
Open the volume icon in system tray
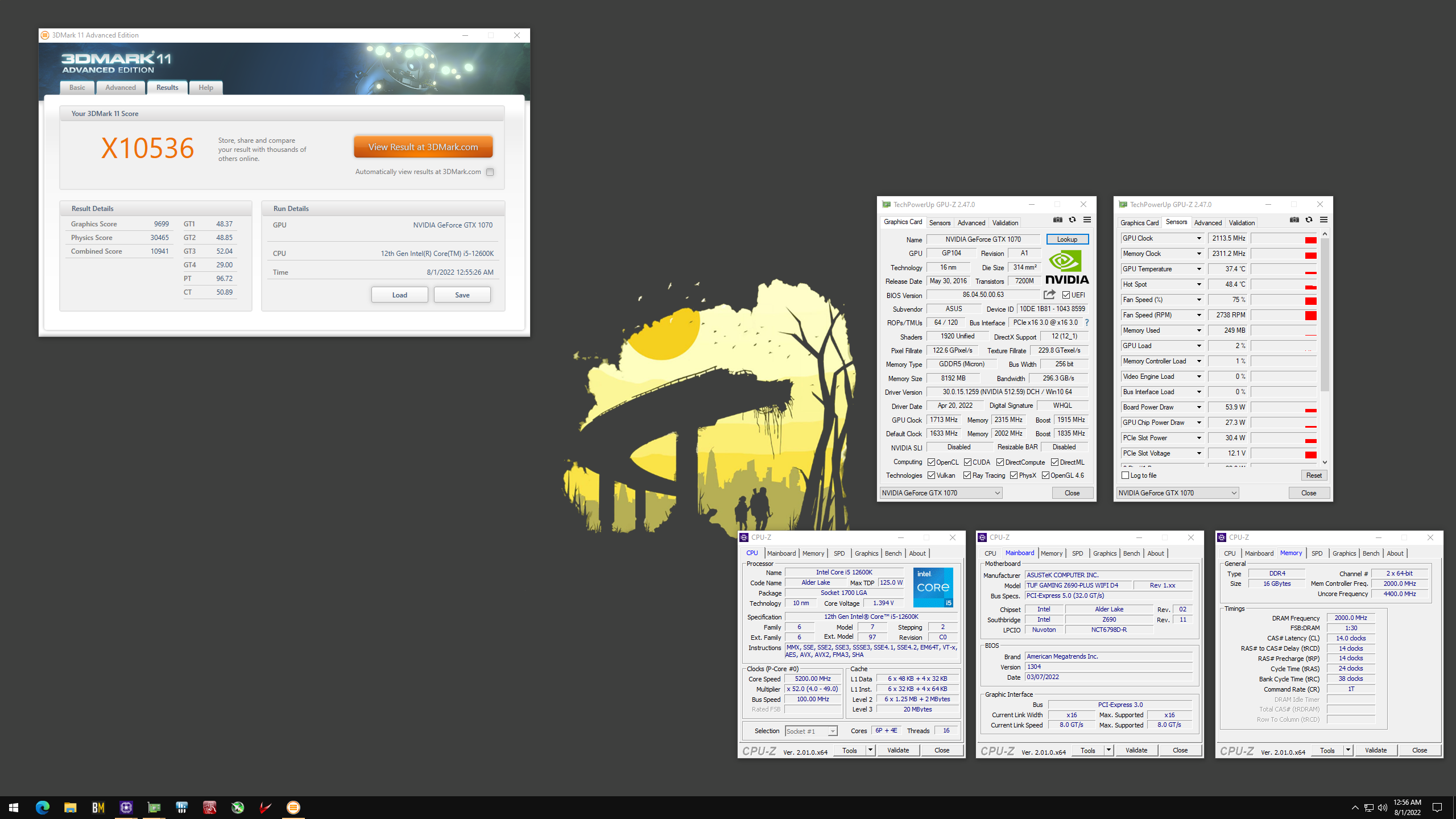pyautogui.click(x=1383, y=808)
